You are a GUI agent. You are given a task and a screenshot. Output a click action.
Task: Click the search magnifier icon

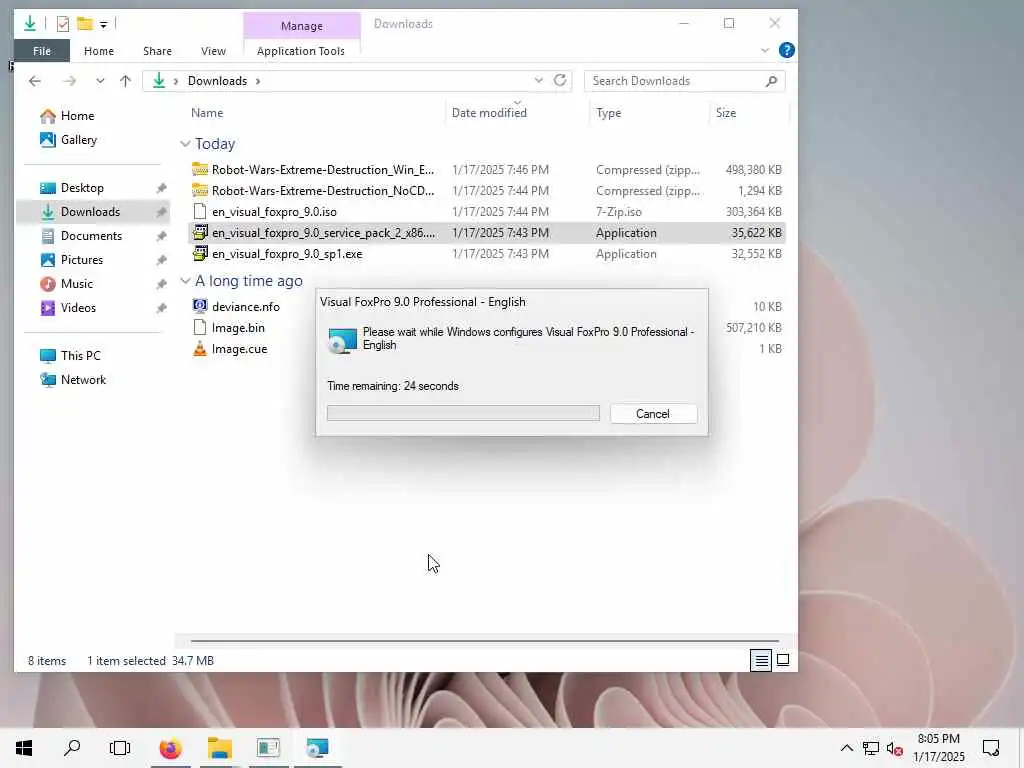771,81
